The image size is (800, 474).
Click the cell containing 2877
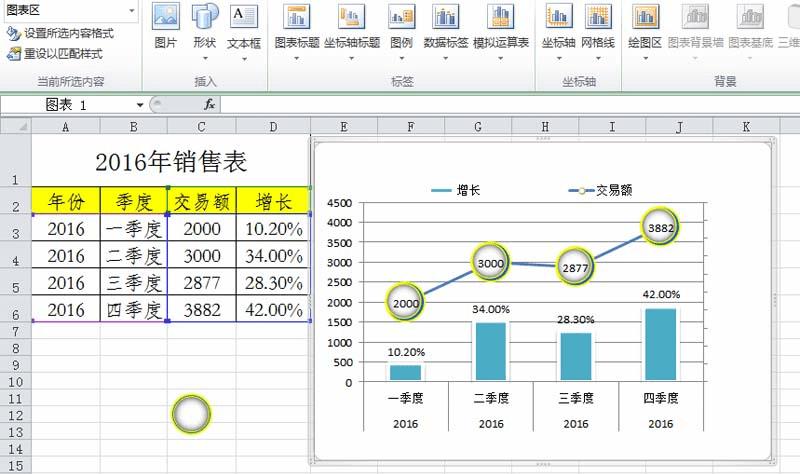[x=202, y=283]
